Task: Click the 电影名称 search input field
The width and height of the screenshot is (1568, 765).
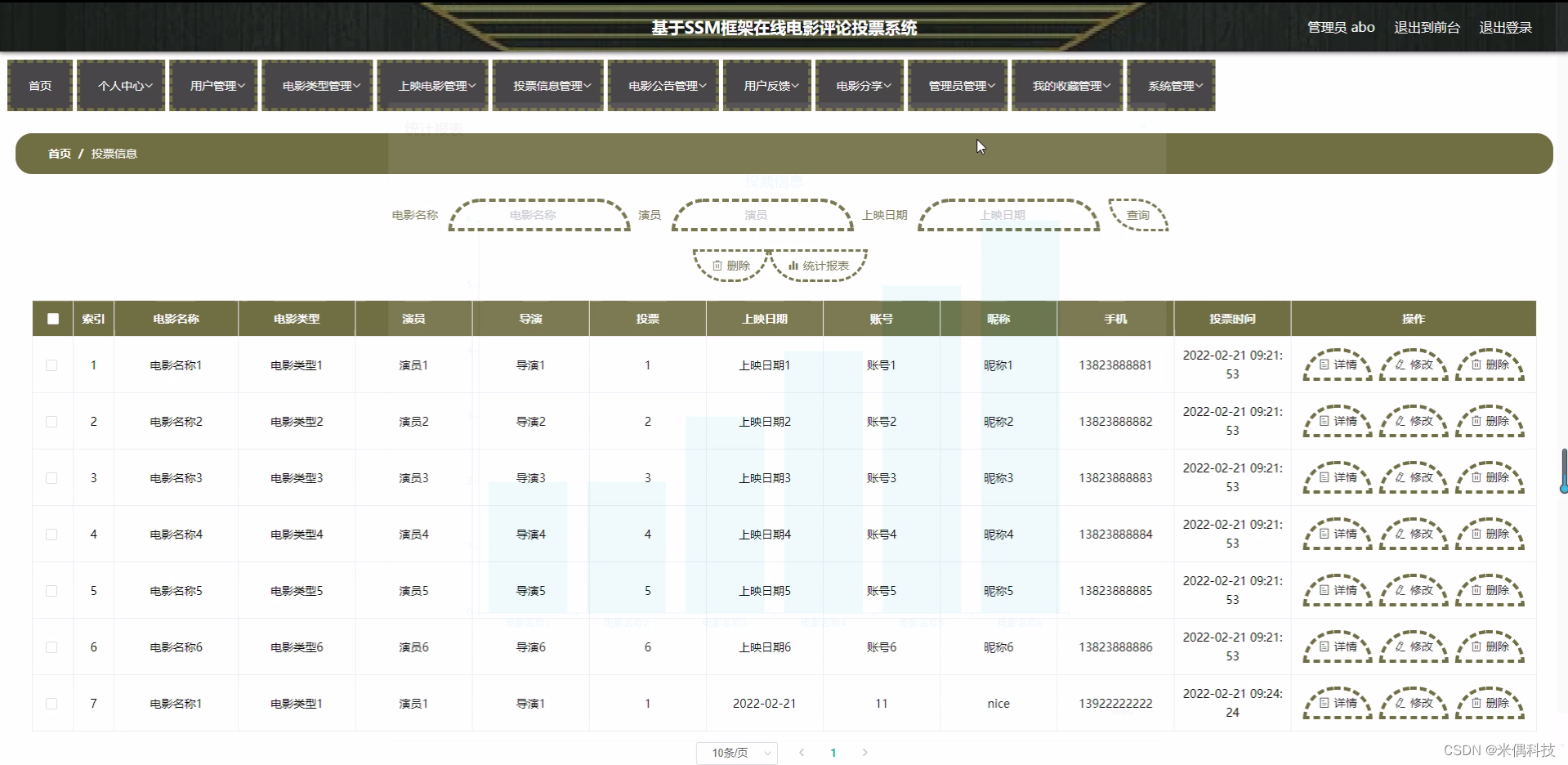Action: click(x=538, y=214)
